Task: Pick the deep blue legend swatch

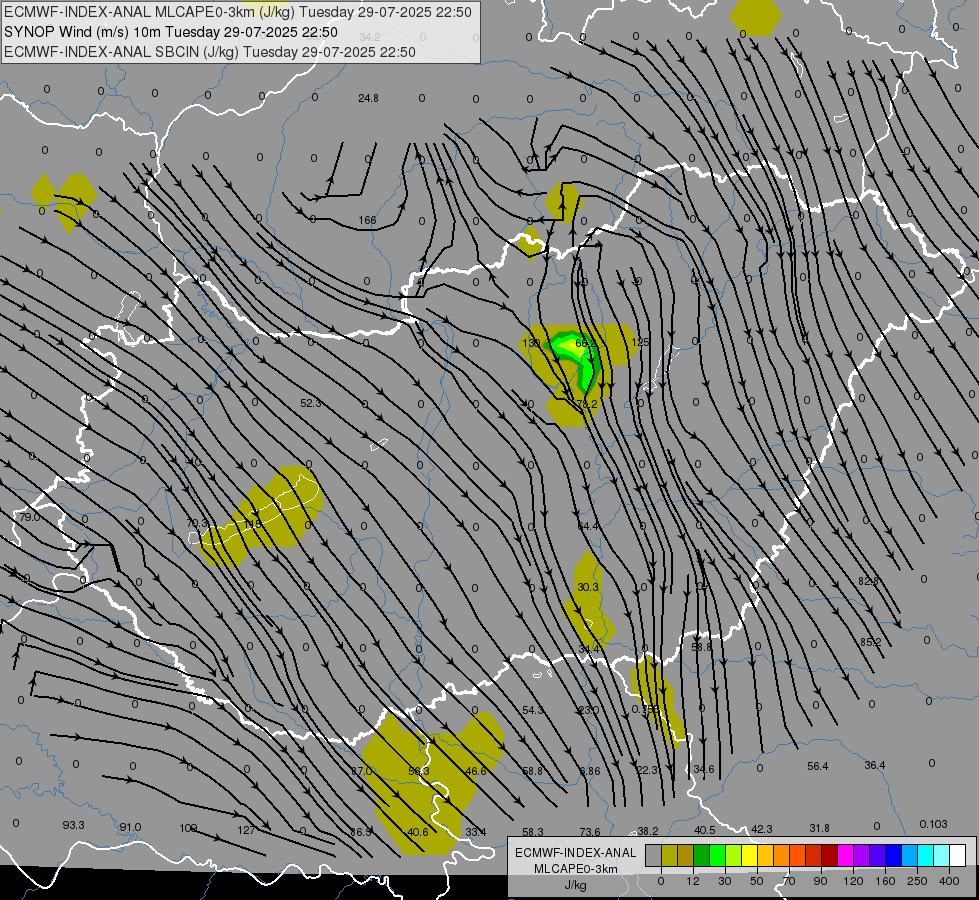Action: click(893, 855)
